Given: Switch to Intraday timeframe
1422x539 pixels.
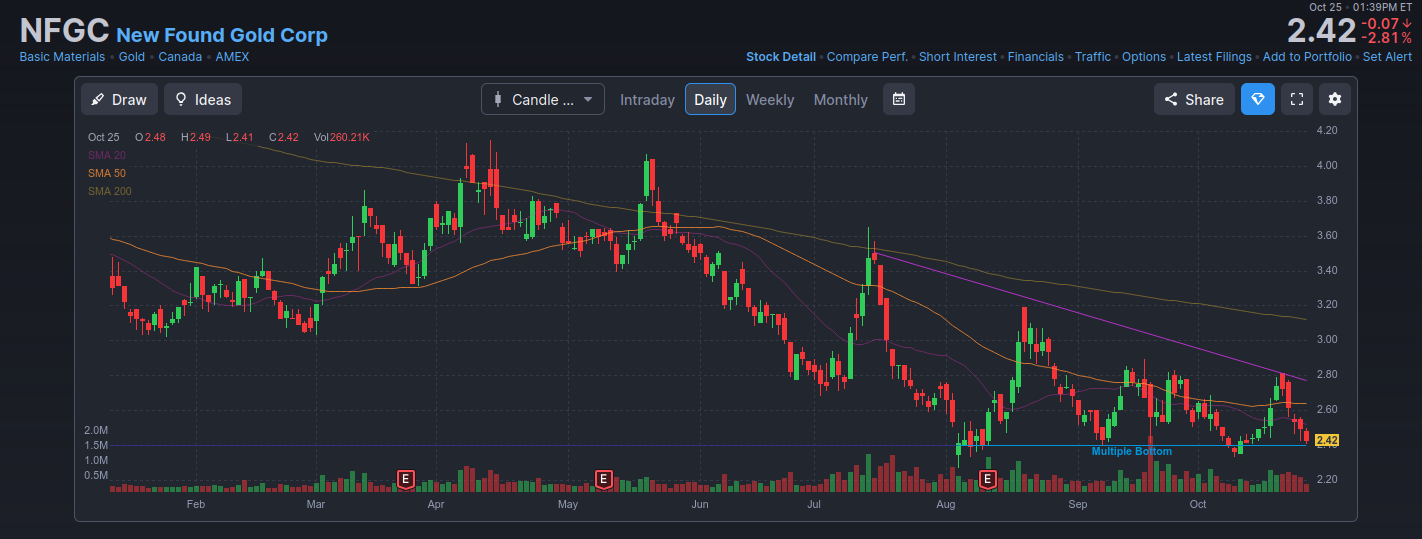Looking at the screenshot, I should [647, 99].
